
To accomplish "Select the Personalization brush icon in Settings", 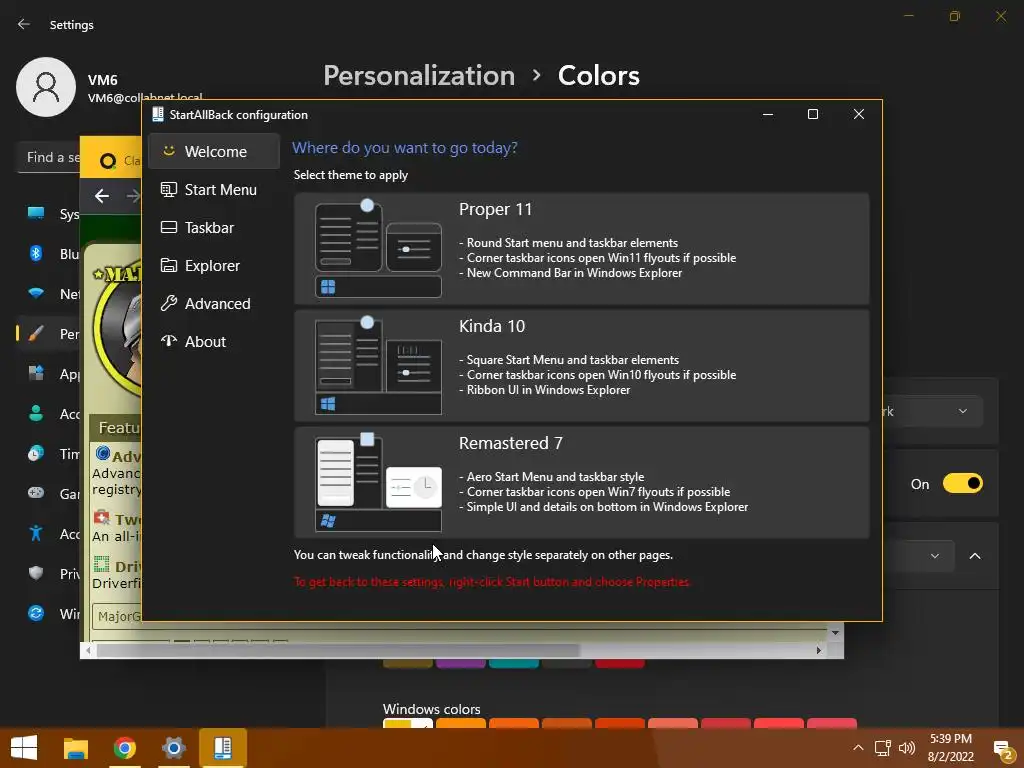I will (x=36, y=334).
